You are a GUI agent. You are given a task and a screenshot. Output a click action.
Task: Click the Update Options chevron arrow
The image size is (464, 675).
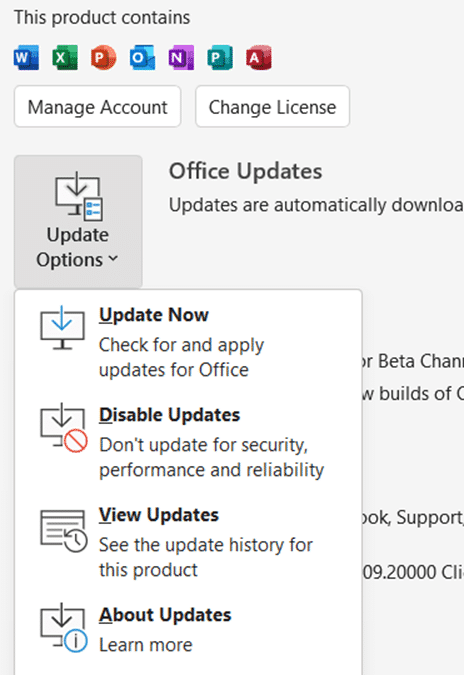pyautogui.click(x=113, y=258)
